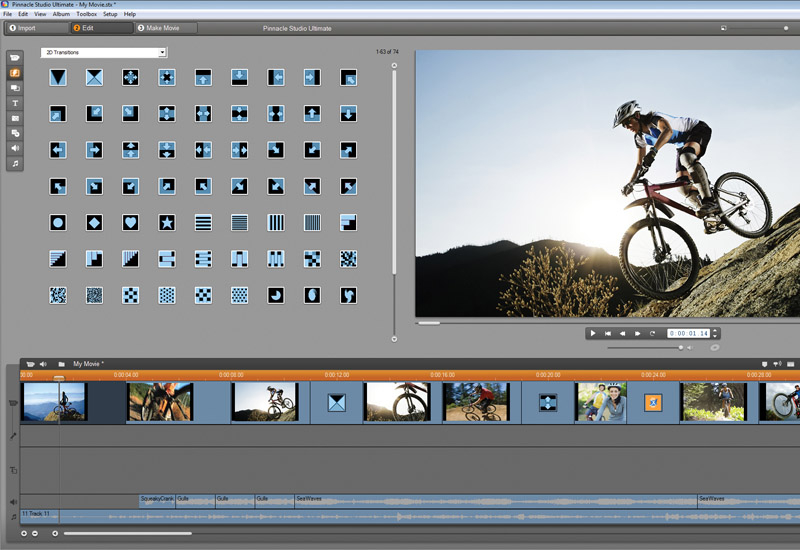The height and width of the screenshot is (550, 800).
Task: Open the Edit menu in menu bar
Action: (x=23, y=14)
